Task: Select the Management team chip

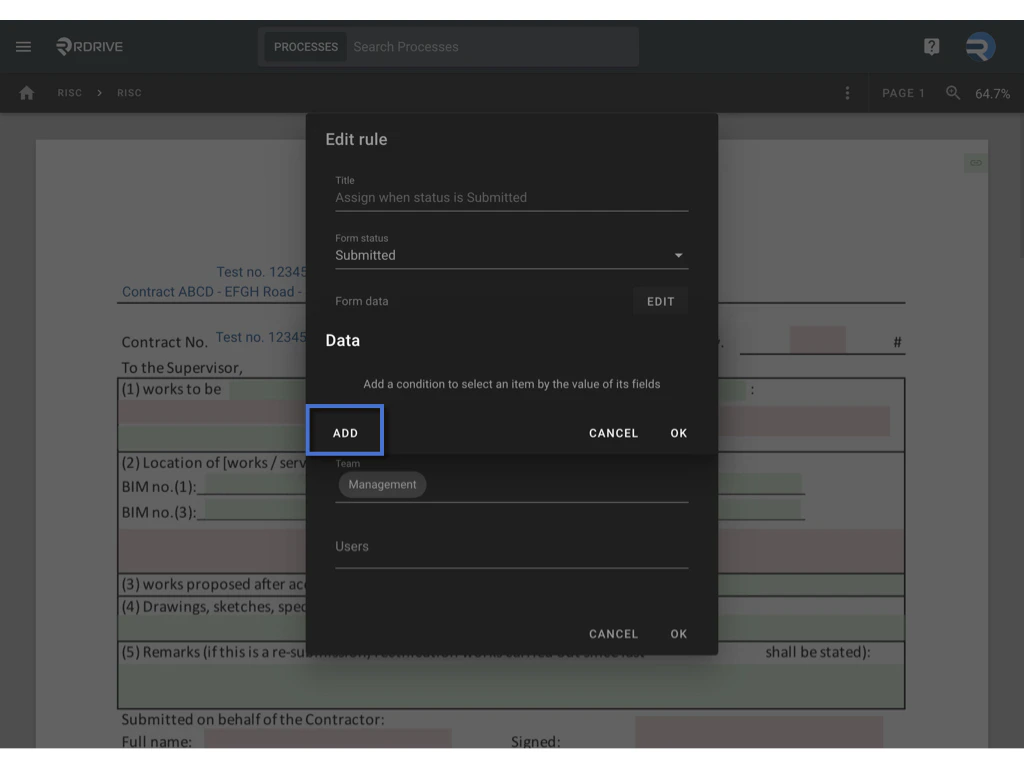Action: coord(382,484)
